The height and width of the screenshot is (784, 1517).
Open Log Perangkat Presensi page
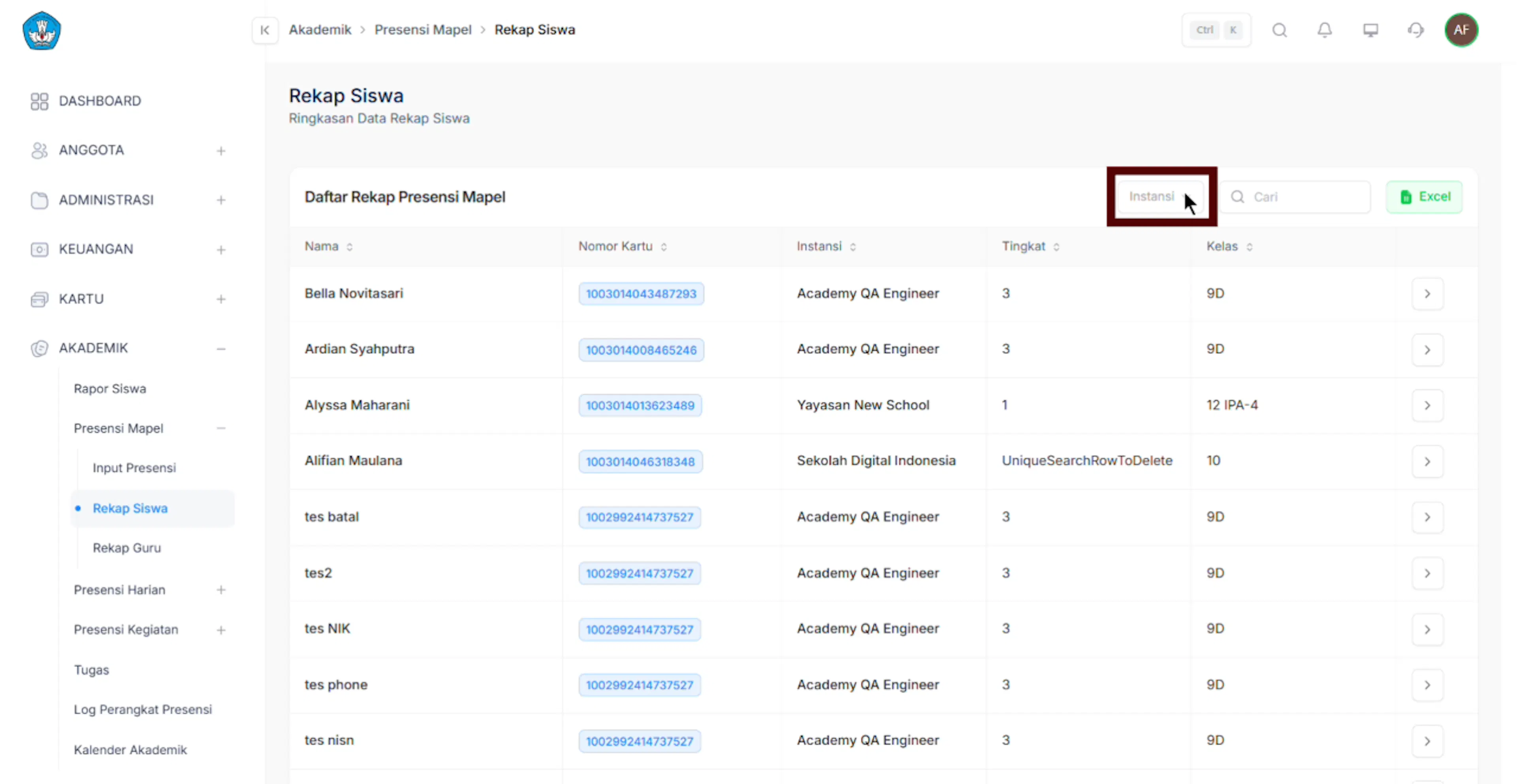pyautogui.click(x=143, y=709)
